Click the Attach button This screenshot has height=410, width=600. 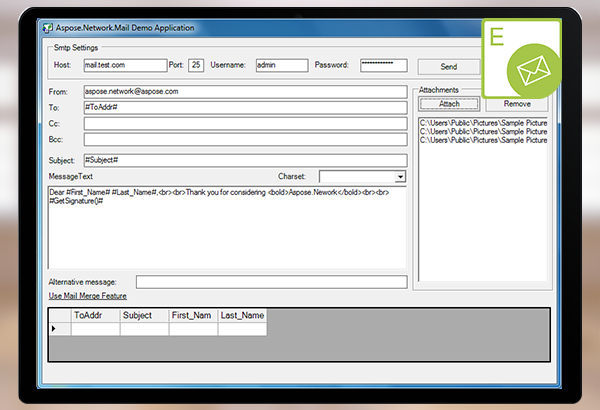coord(449,104)
